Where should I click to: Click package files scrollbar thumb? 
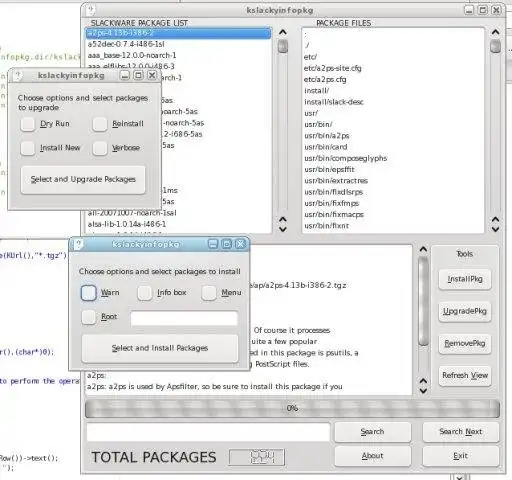coord(495,46)
